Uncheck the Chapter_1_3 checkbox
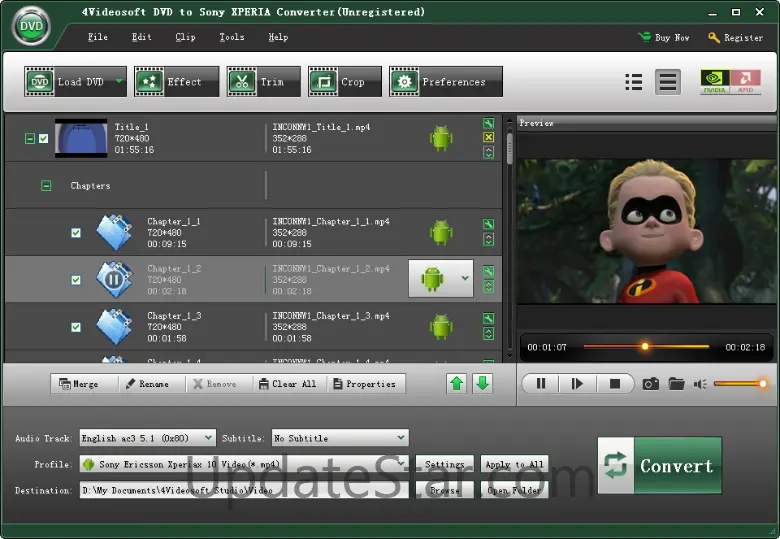Image resolution: width=780 pixels, height=539 pixels. point(76,327)
